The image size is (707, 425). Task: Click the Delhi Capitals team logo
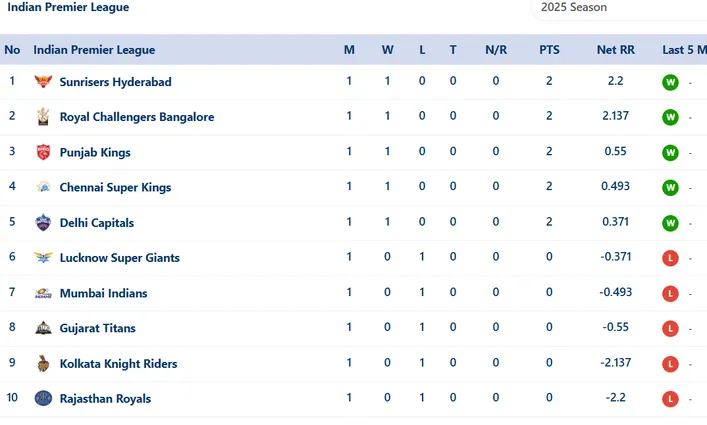43,223
